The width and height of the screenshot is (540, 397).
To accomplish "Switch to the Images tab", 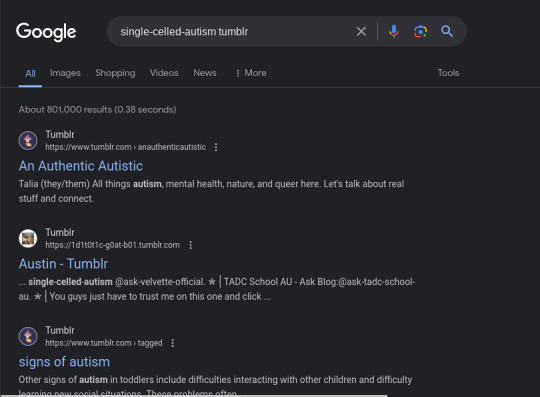I will click(65, 73).
